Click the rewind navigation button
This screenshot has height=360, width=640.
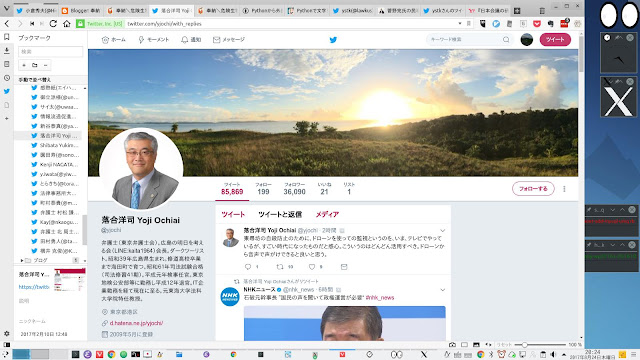coord(32,24)
